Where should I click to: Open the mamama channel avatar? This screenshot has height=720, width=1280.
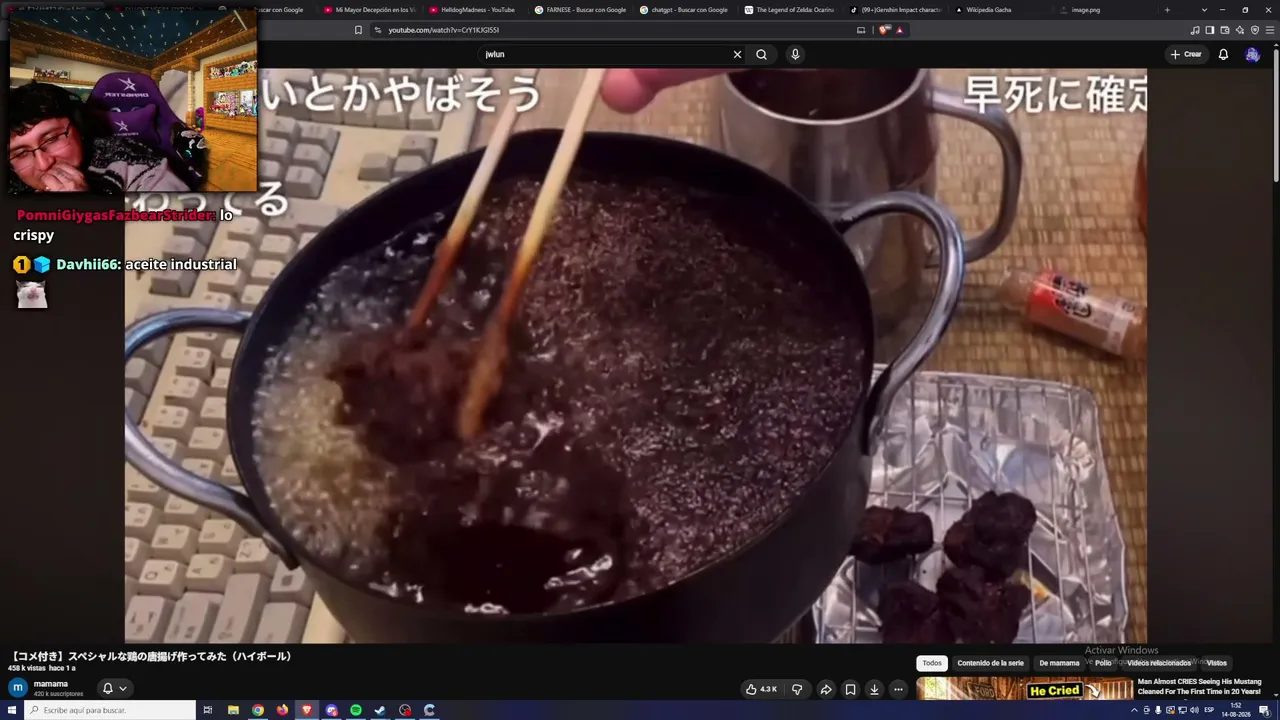coord(18,688)
